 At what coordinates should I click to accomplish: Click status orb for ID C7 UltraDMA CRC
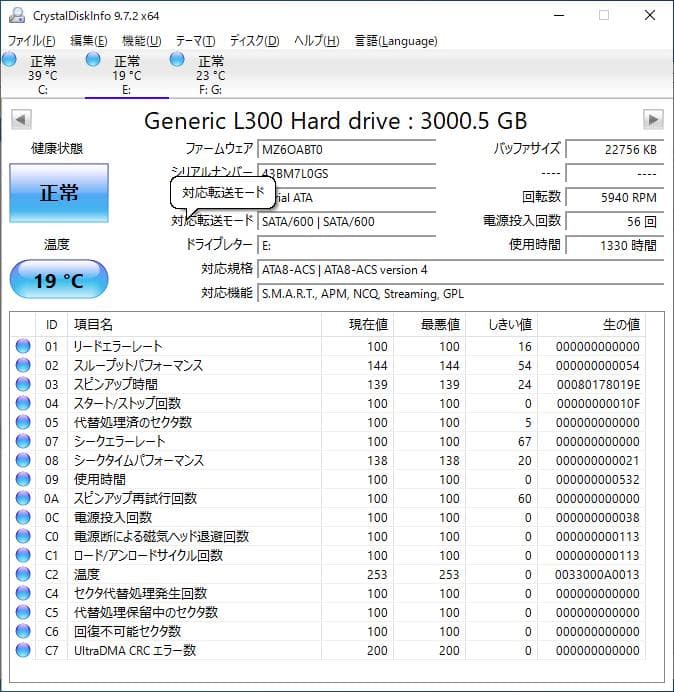point(23,650)
